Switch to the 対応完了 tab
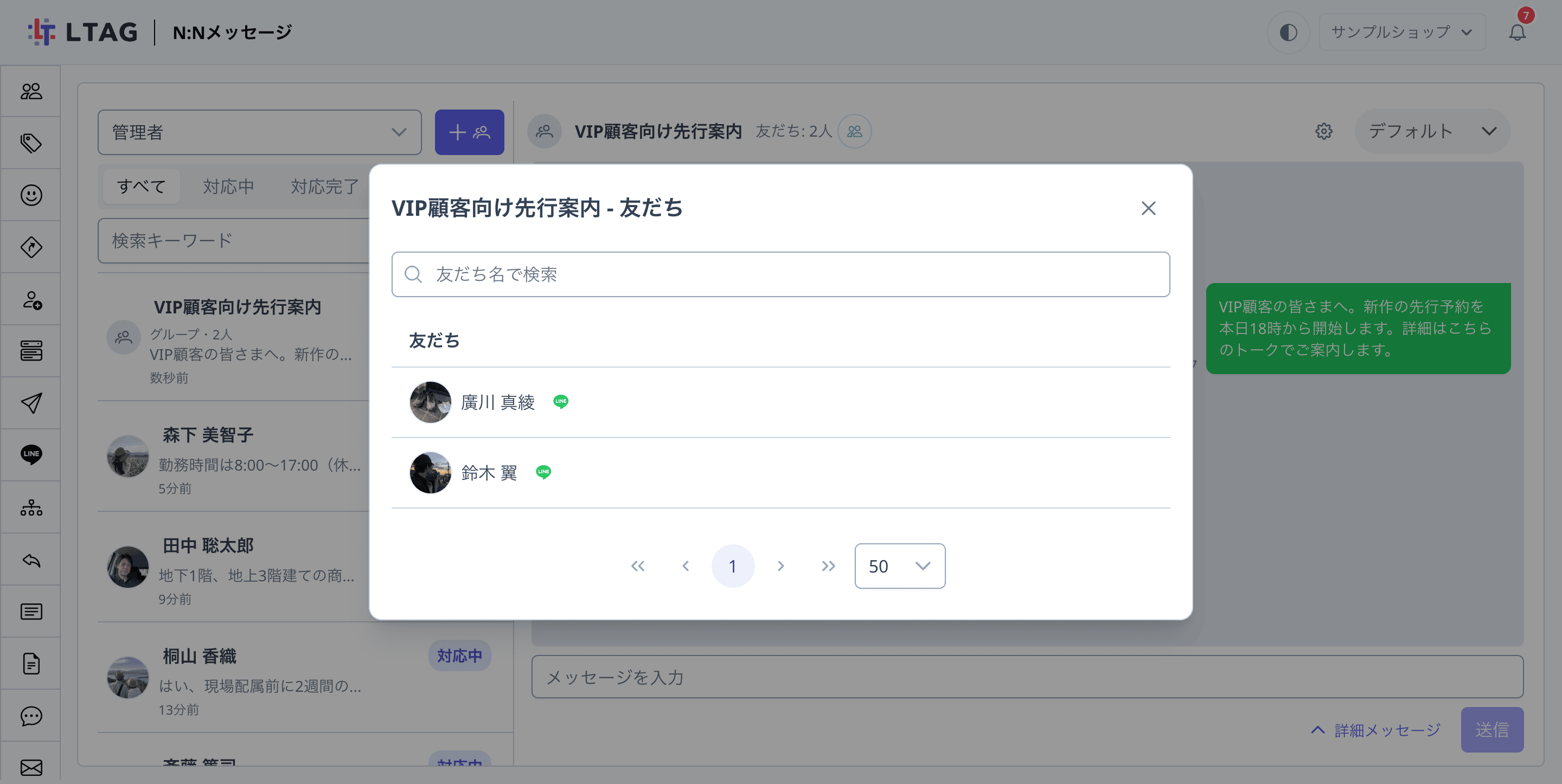1562x784 pixels. [x=324, y=186]
